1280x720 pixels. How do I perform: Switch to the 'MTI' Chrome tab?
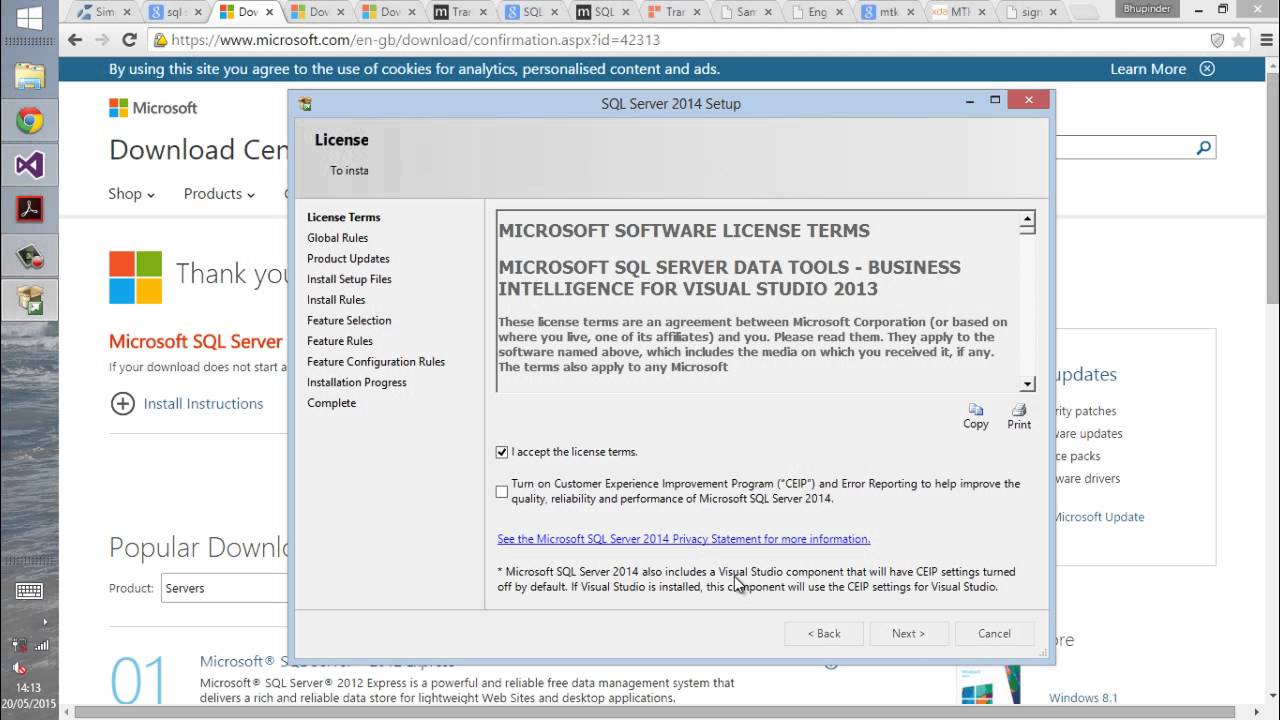coord(958,12)
